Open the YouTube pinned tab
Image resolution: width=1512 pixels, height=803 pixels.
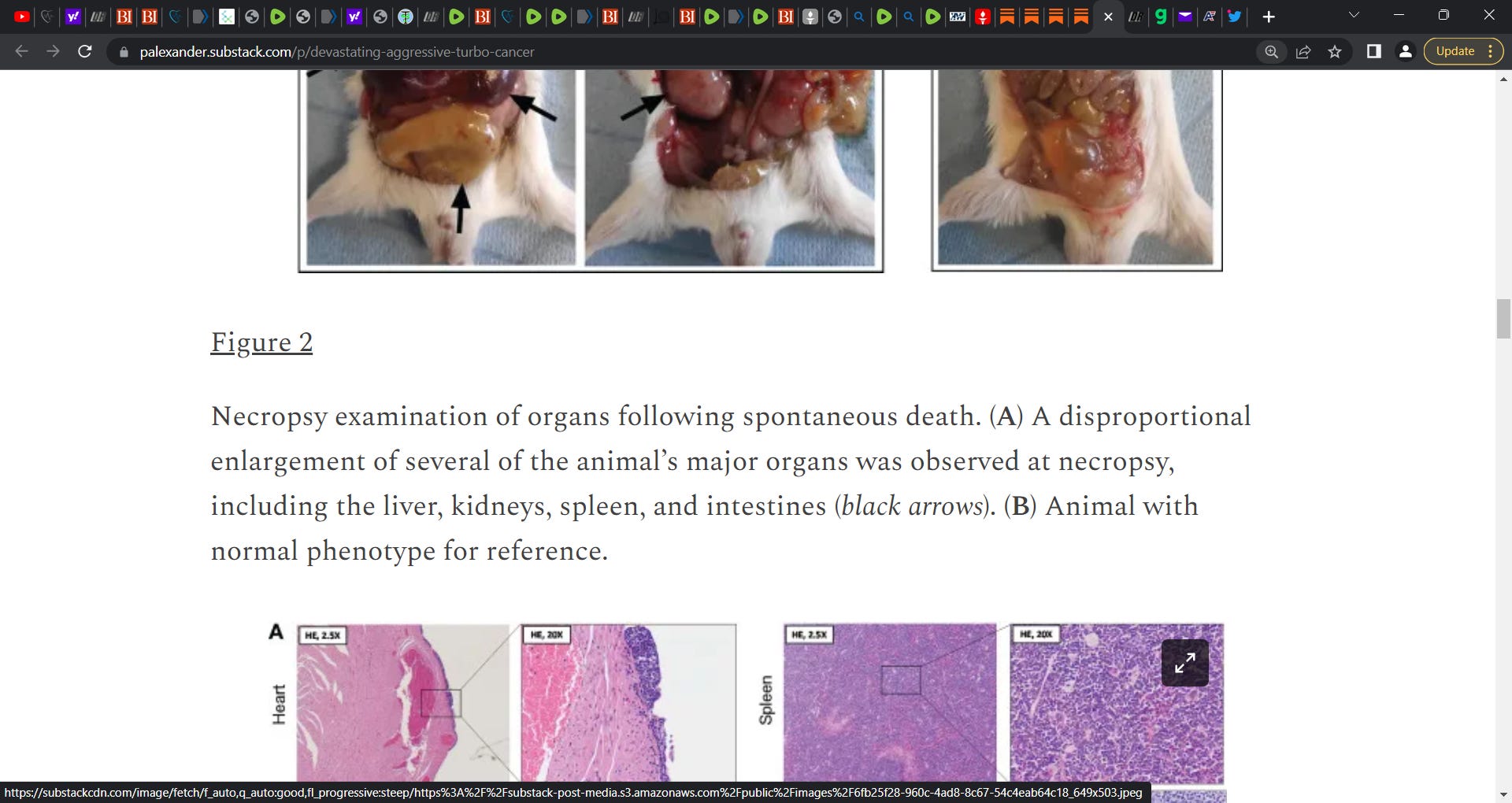point(21,16)
